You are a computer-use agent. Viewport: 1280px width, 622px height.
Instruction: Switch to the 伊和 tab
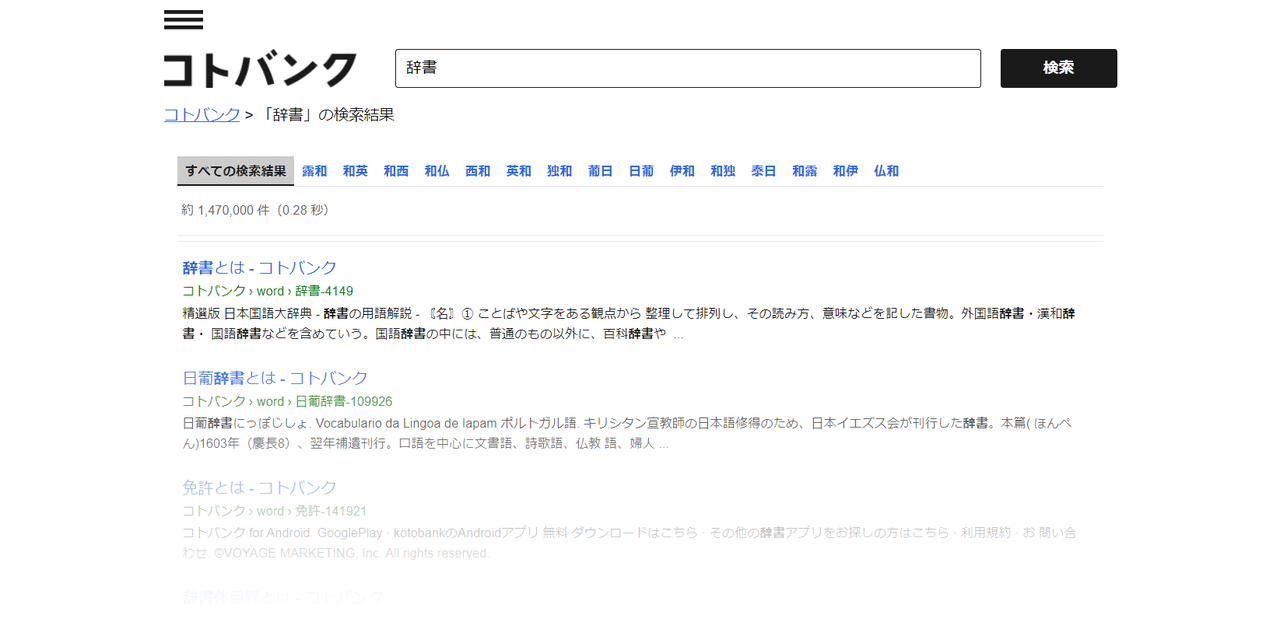tap(682, 171)
